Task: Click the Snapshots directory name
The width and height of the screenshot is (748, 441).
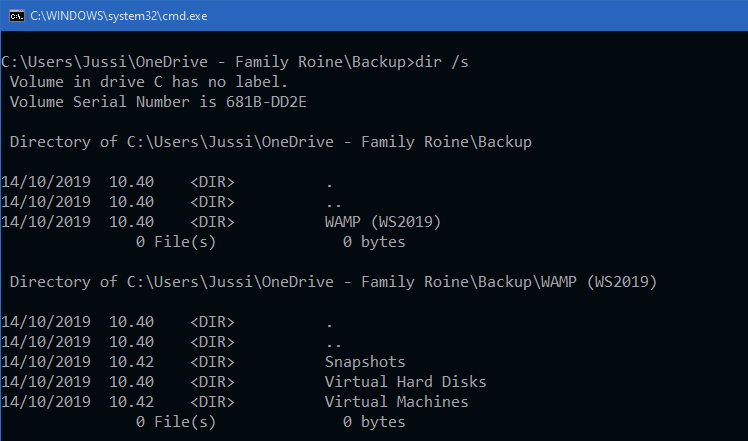Action: (365, 362)
